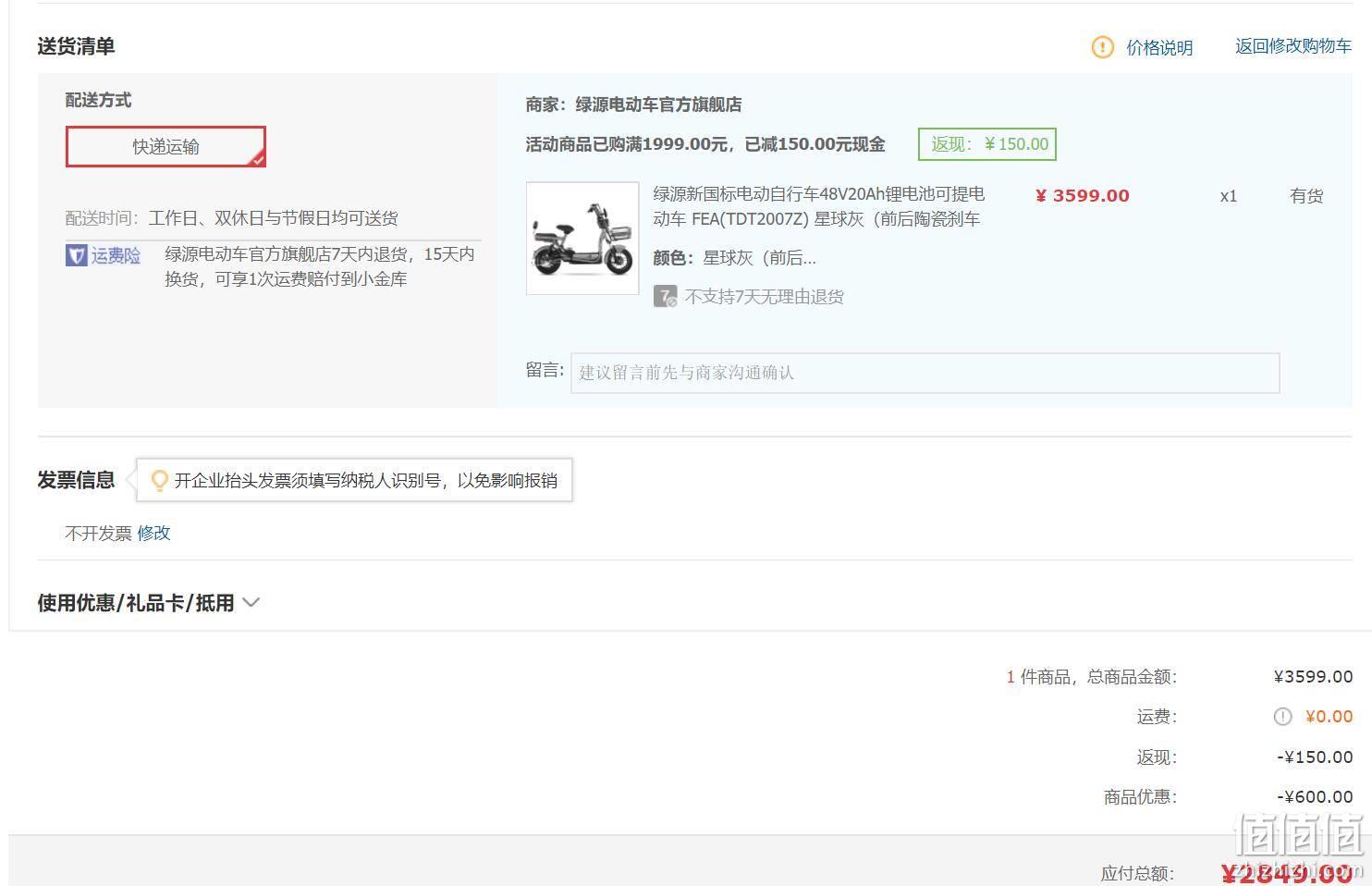
Task: Click the shipping fee info icon
Action: coord(1282,717)
